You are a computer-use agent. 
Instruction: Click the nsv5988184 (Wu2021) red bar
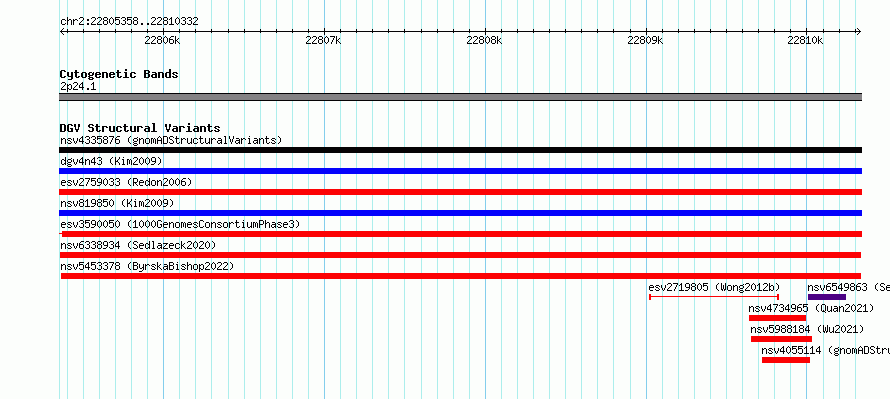(781, 339)
